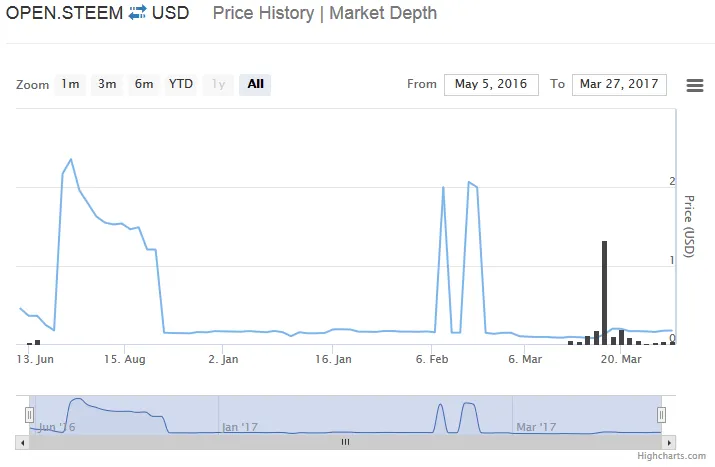
Task: Click the Jan '17 navigator label
Action: (x=240, y=427)
